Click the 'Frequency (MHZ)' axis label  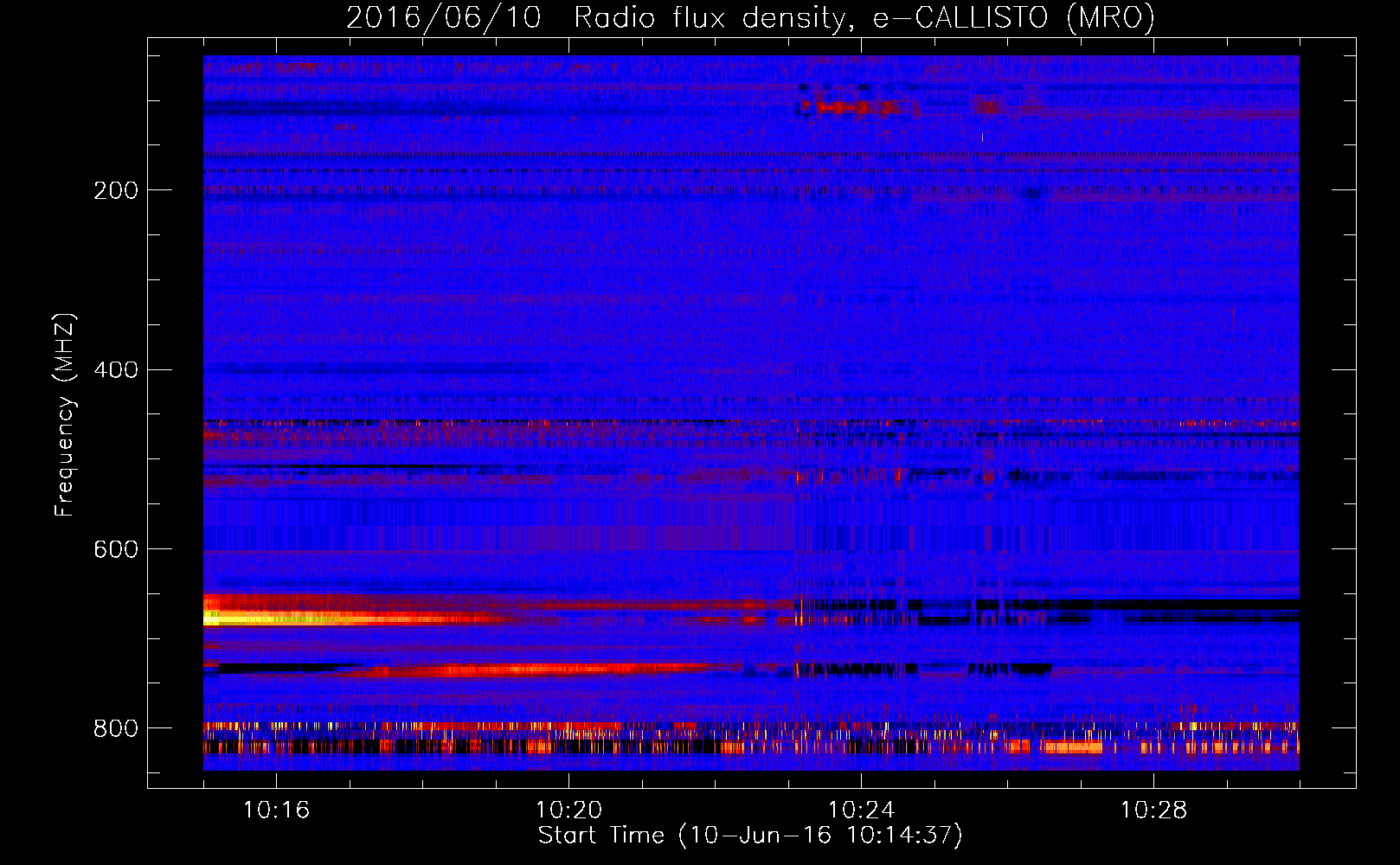click(x=64, y=415)
